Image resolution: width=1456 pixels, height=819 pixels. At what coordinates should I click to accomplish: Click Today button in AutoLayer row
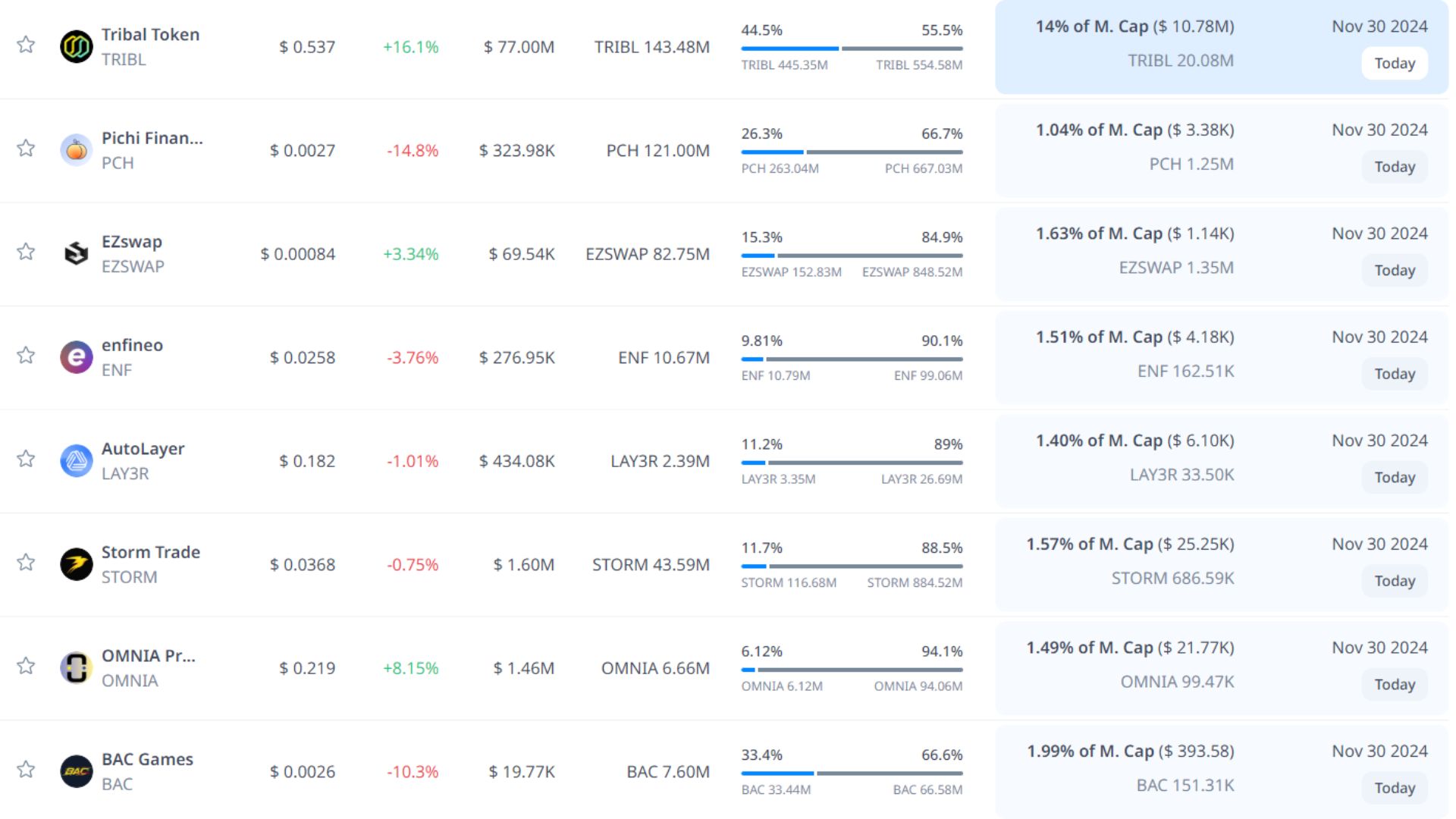(x=1394, y=478)
